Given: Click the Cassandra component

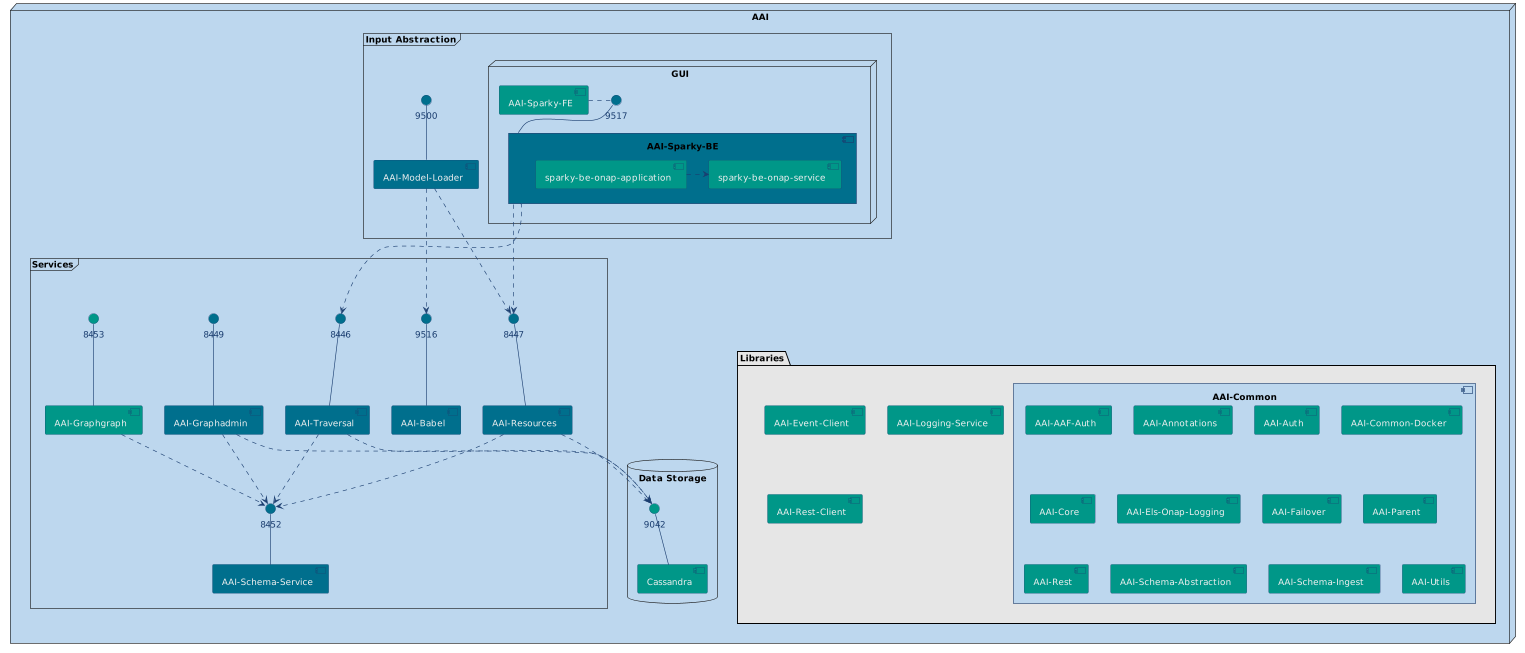Looking at the screenshot, I should pos(673,579).
